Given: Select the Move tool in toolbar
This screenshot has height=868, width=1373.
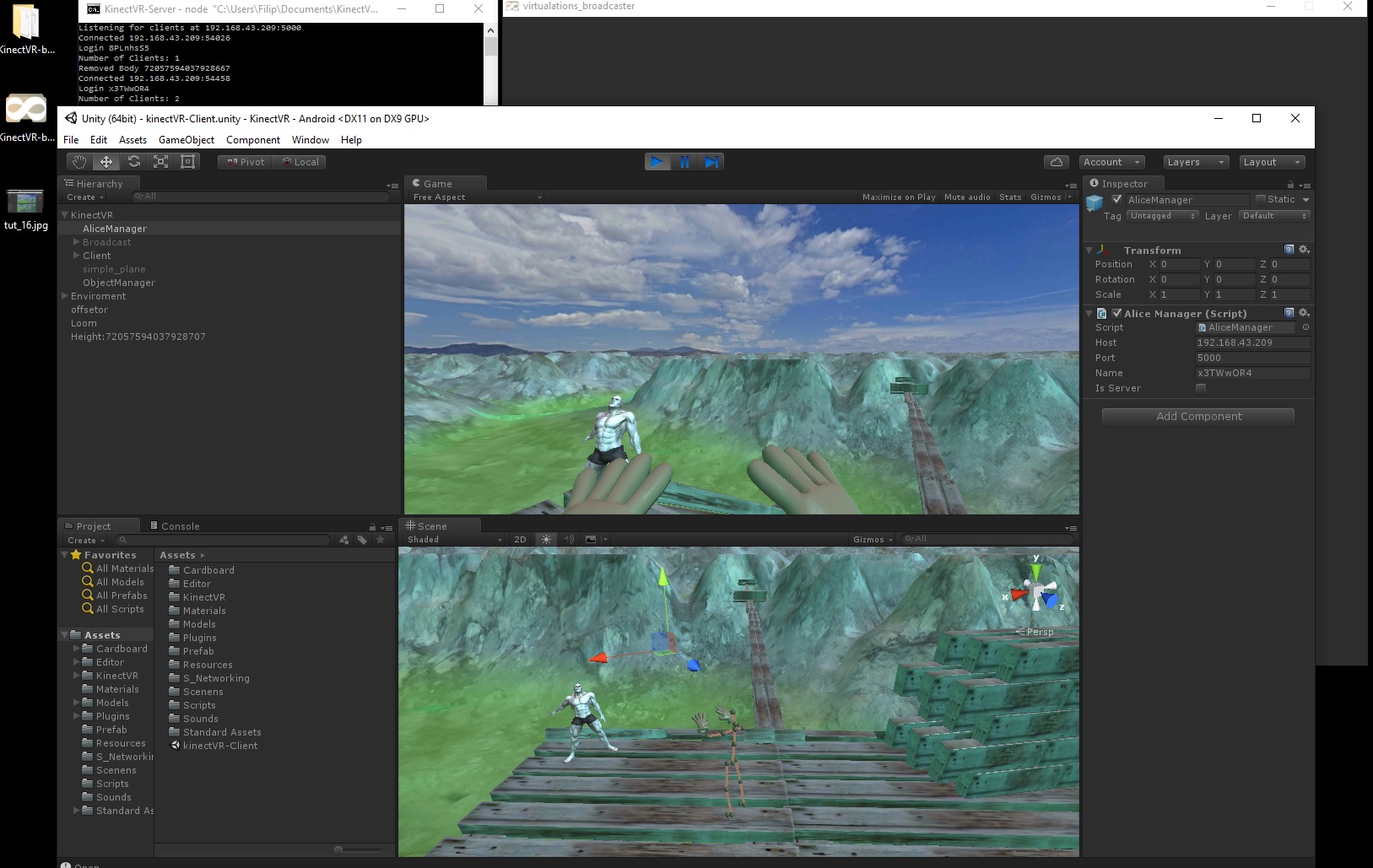Looking at the screenshot, I should click(106, 162).
